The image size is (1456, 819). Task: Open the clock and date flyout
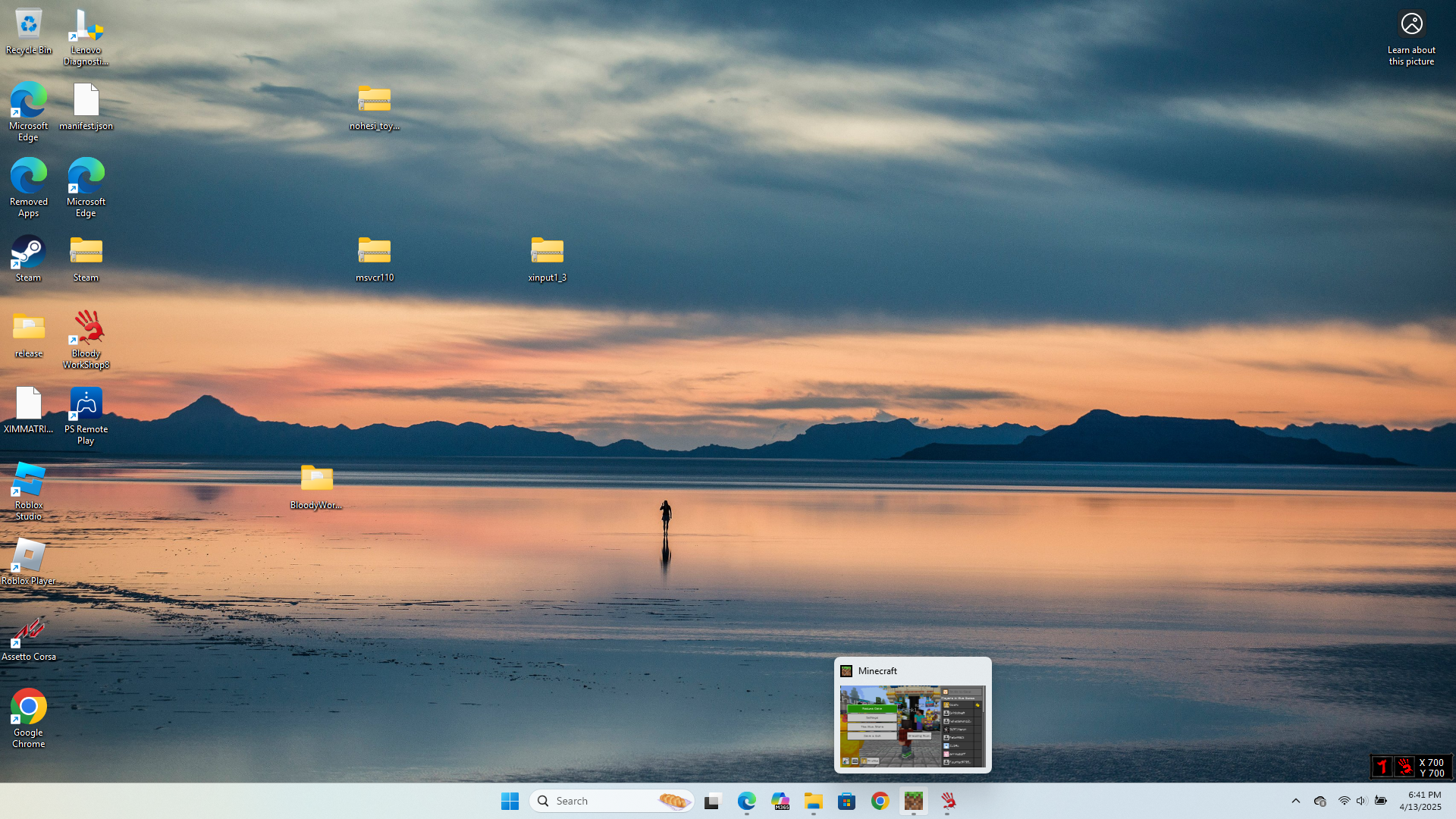click(x=1420, y=801)
